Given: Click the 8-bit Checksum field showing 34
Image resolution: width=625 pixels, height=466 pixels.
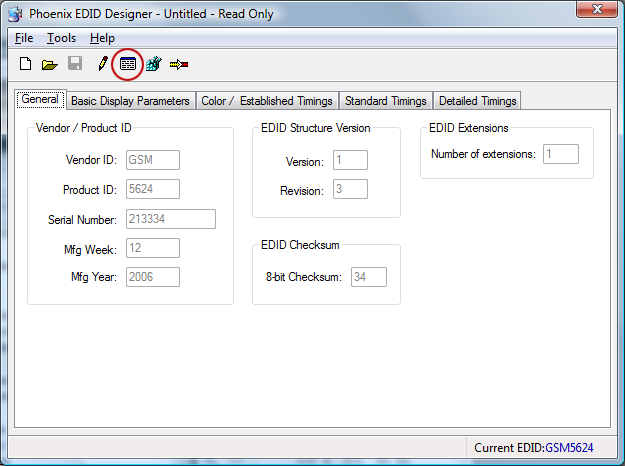Looking at the screenshot, I should [369, 277].
